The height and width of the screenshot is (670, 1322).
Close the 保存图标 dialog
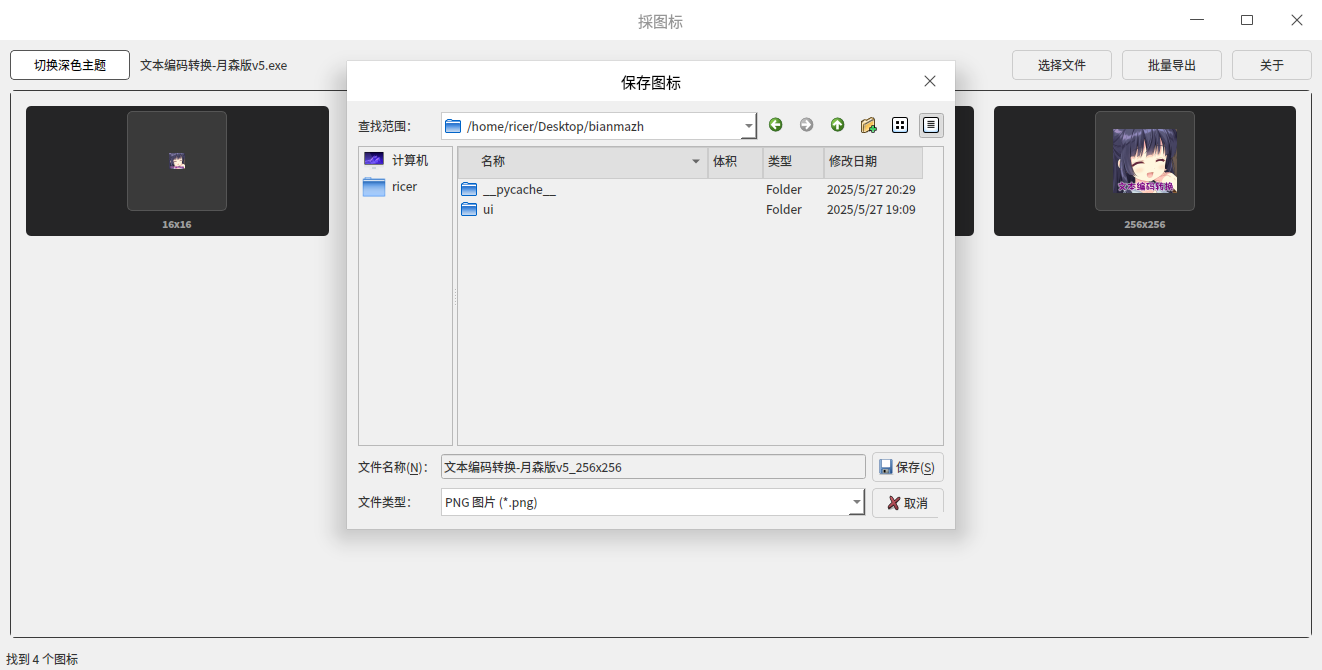(x=930, y=82)
